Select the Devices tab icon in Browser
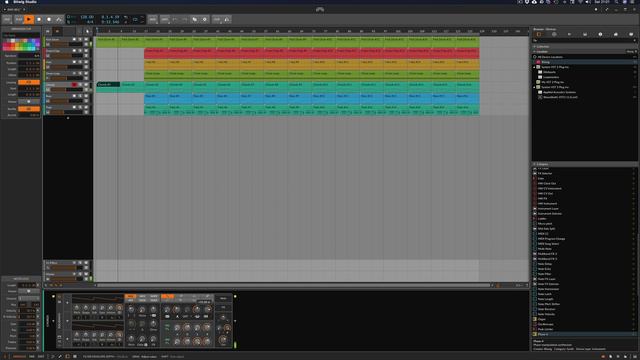This screenshot has height=360, width=640. point(539,35)
